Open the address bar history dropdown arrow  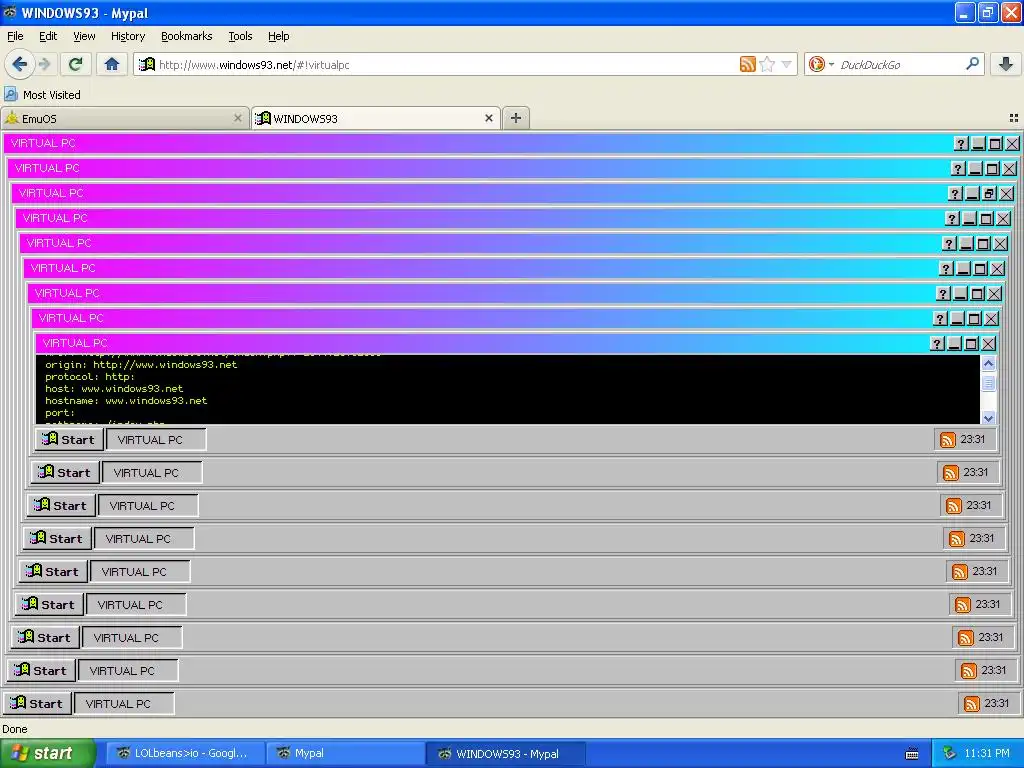(x=786, y=64)
